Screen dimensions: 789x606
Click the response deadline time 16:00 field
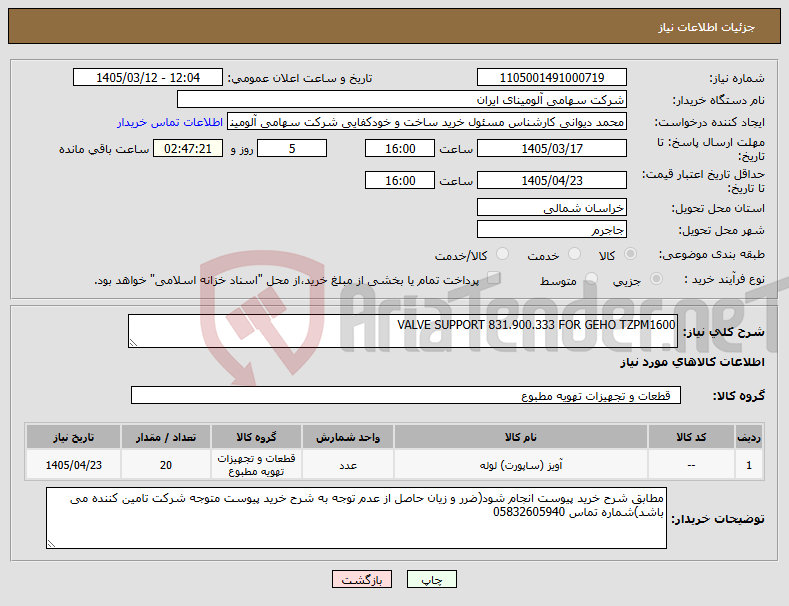[x=400, y=148]
